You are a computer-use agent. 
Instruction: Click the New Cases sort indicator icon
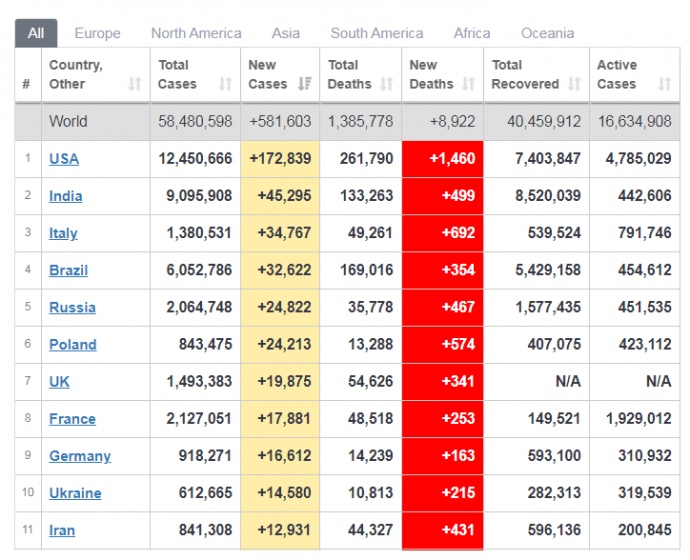point(306,85)
